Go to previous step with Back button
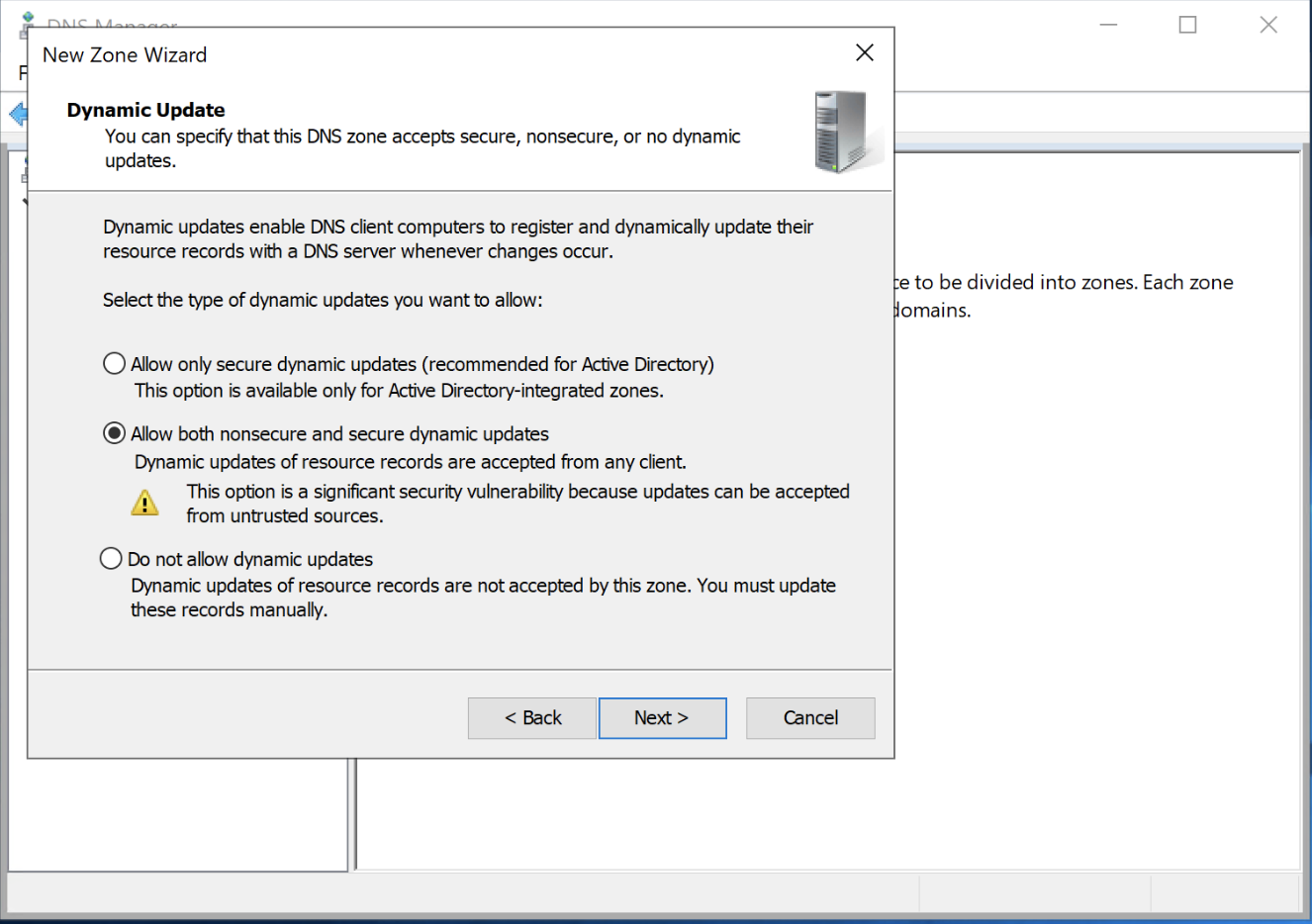The image size is (1312, 924). [532, 718]
